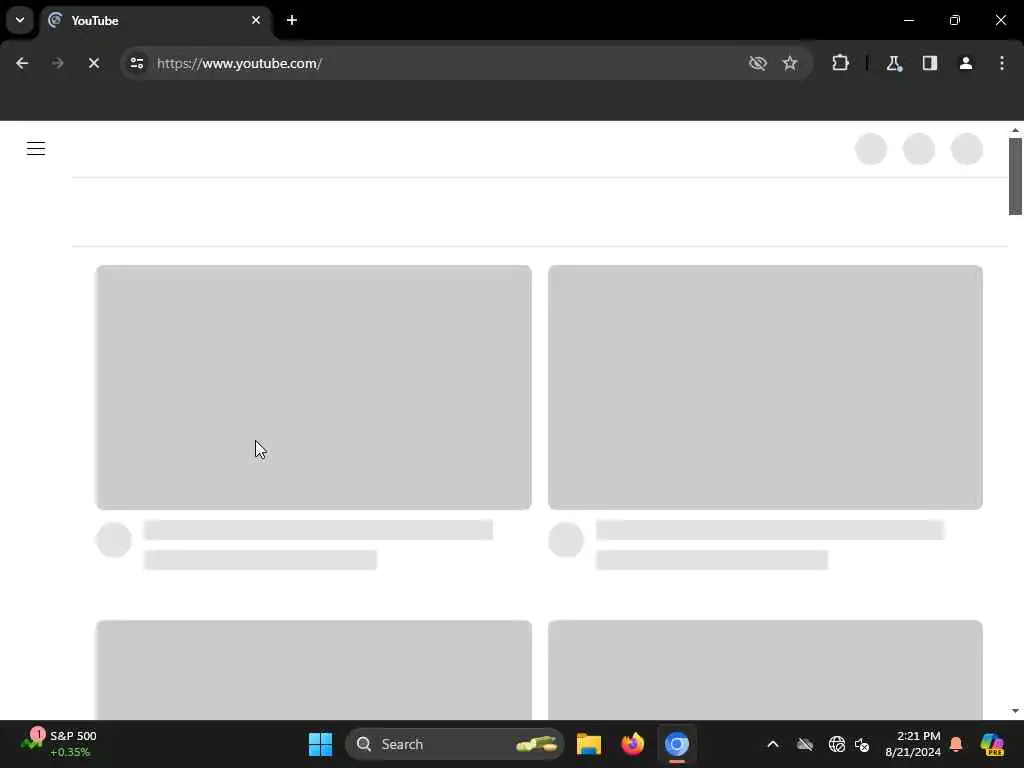The height and width of the screenshot is (768, 1024).
Task: Open File Explorer from the taskbar
Action: pyautogui.click(x=588, y=744)
